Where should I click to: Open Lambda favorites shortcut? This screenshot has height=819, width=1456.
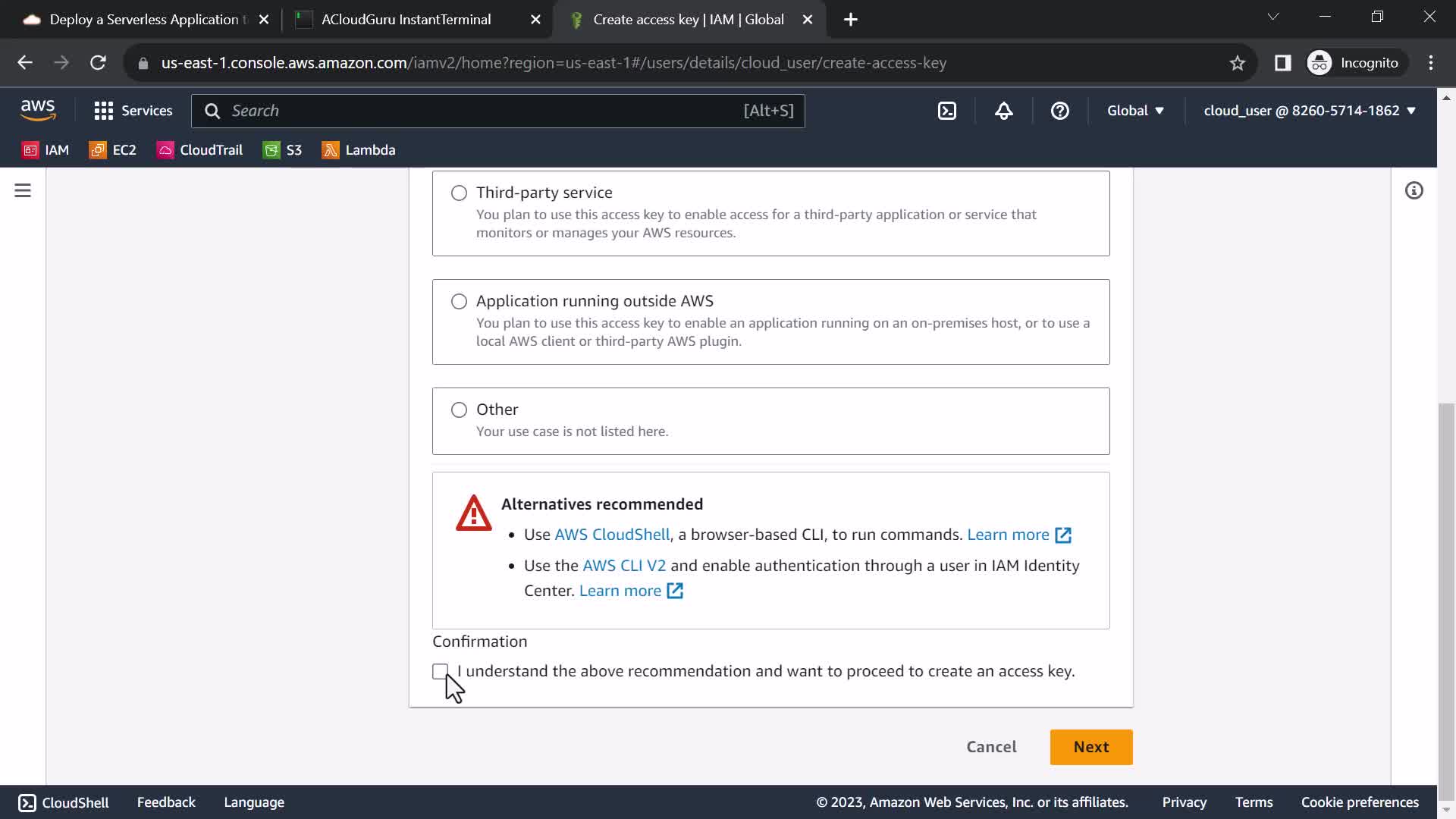click(359, 150)
